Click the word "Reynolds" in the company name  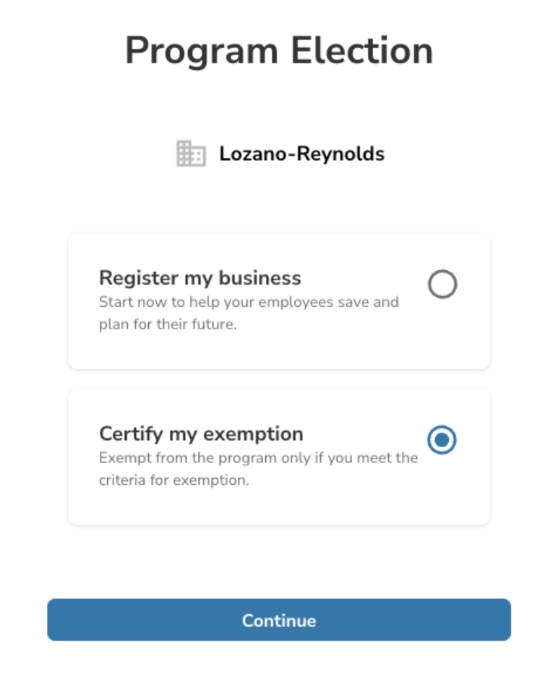(340, 154)
